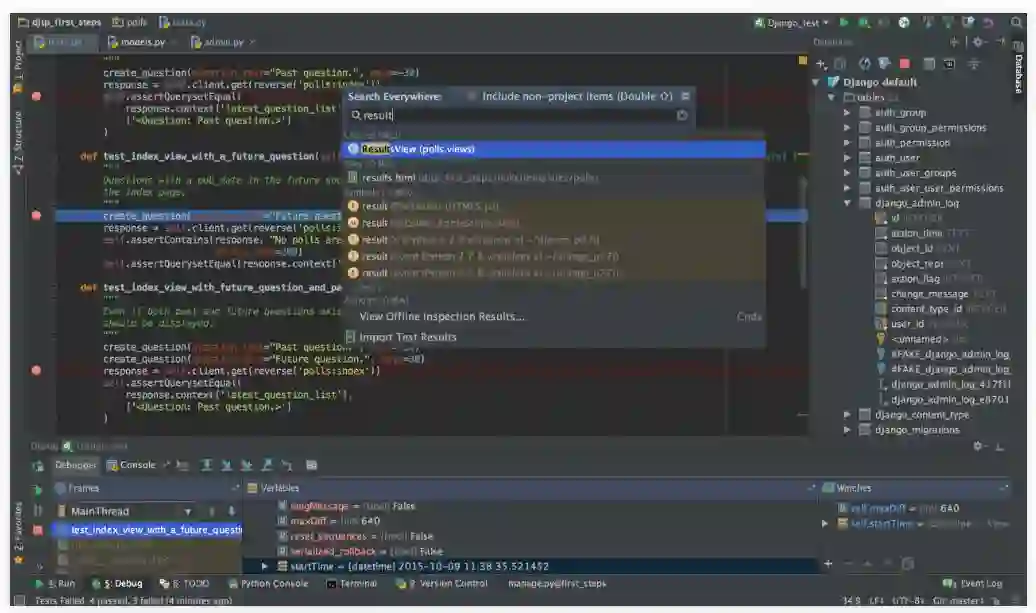Viewport: 1036px width, 613px height.
Task: Select ResultsView (polls.views) search result
Action: [x=554, y=149]
